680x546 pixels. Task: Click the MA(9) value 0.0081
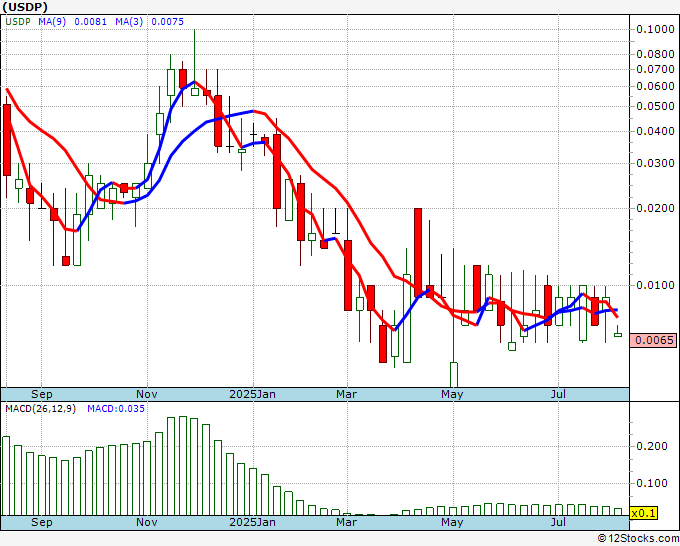coord(90,22)
